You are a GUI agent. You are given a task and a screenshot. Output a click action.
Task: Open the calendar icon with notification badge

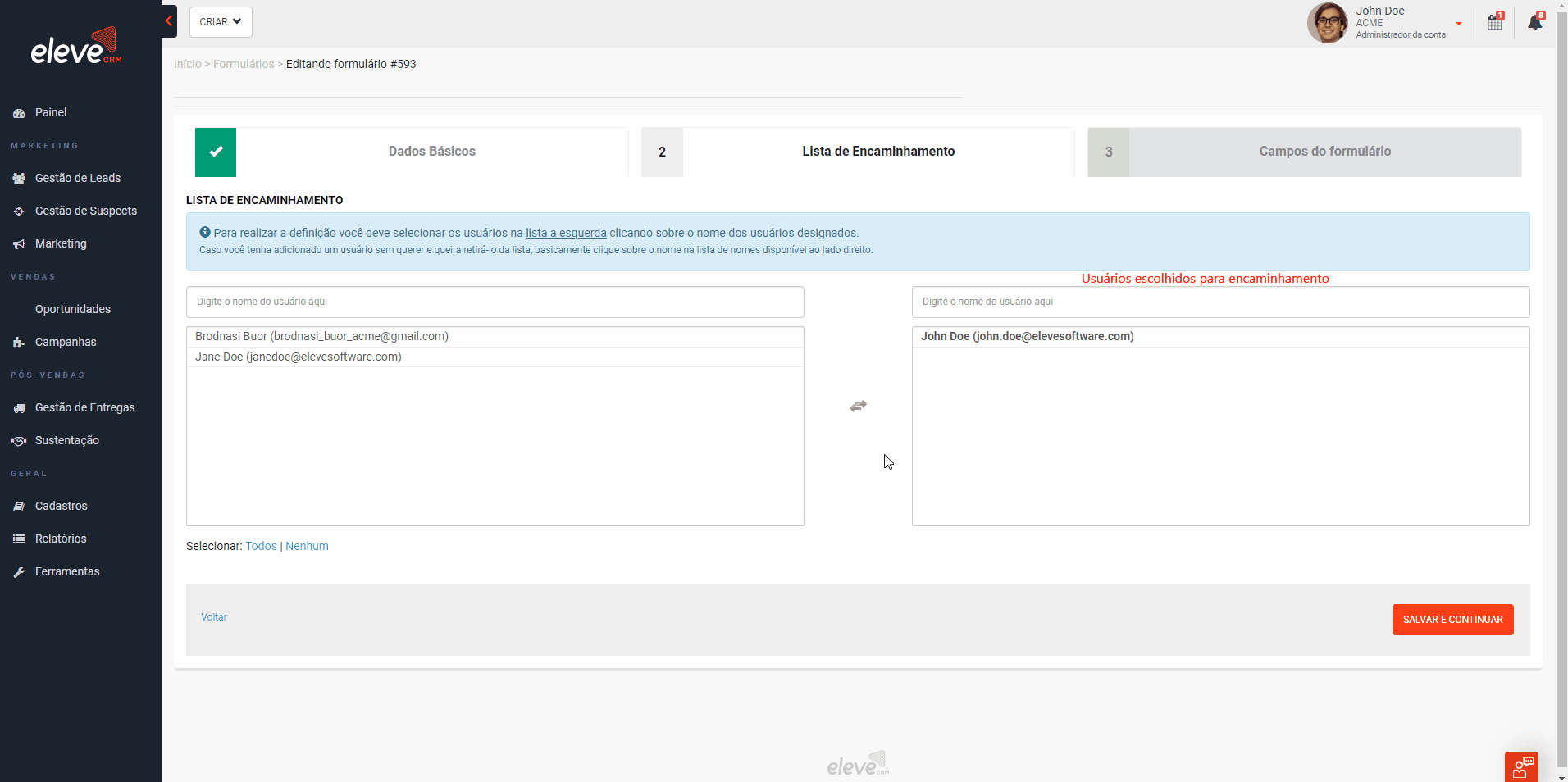click(x=1494, y=22)
